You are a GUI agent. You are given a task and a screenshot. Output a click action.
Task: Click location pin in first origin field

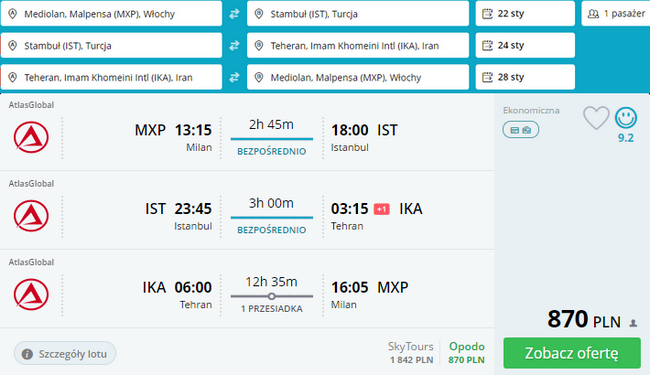pos(12,14)
